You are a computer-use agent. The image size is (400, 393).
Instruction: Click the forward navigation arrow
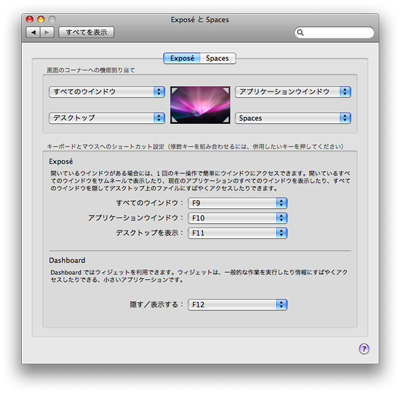point(47,32)
